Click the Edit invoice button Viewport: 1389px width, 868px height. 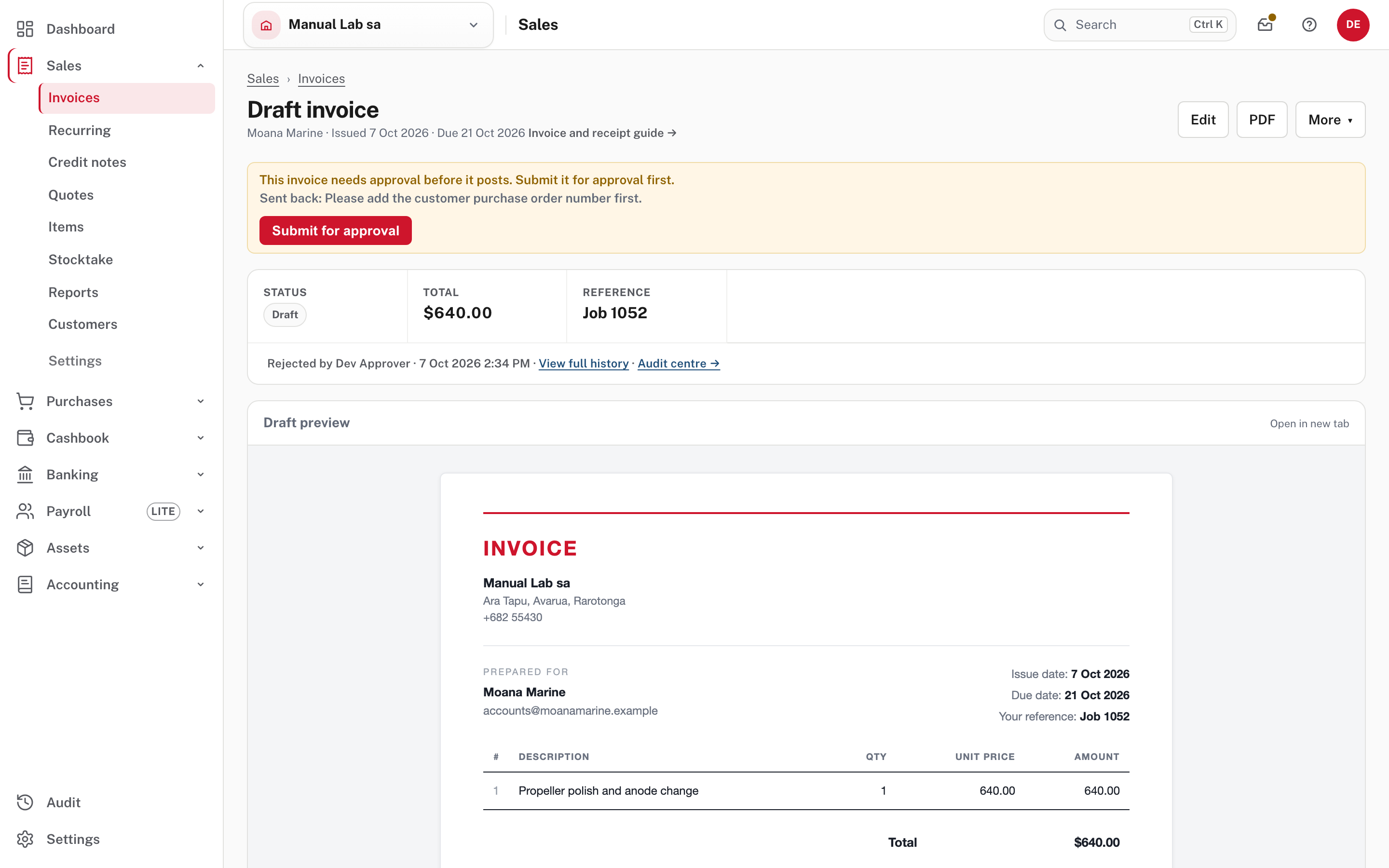click(1203, 120)
